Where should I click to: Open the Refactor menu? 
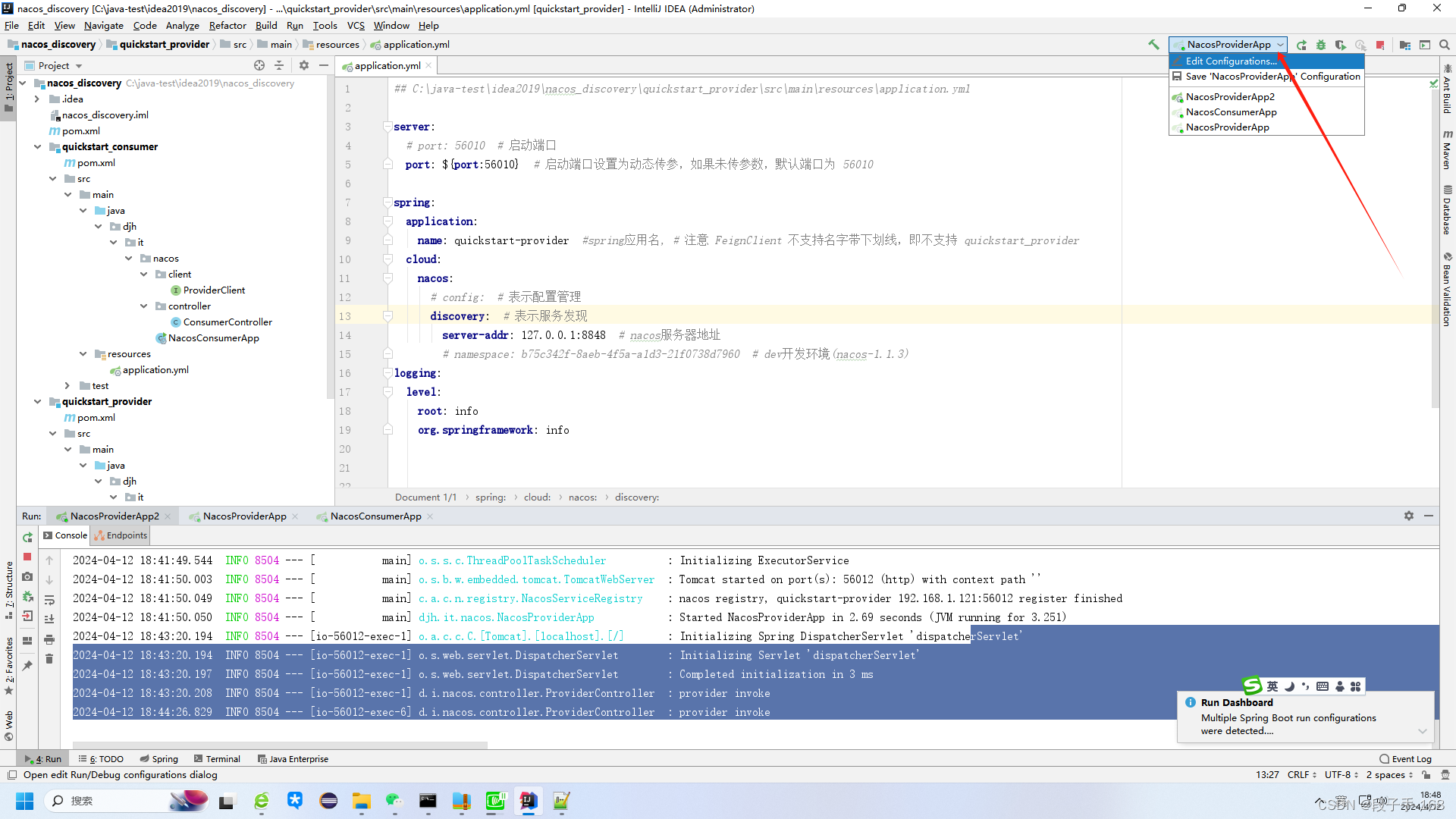[227, 25]
